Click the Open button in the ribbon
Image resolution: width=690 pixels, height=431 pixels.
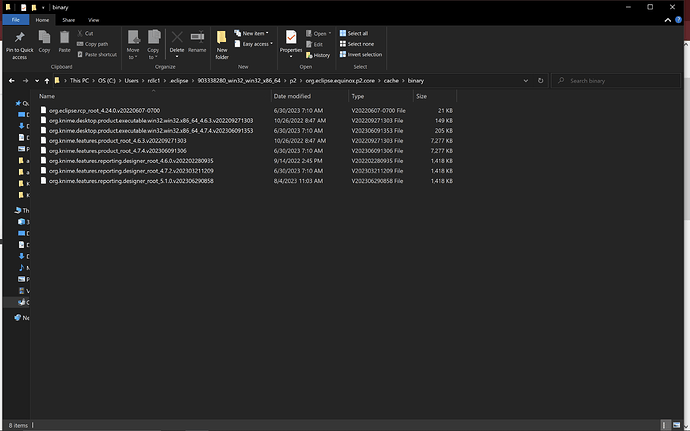(318, 33)
